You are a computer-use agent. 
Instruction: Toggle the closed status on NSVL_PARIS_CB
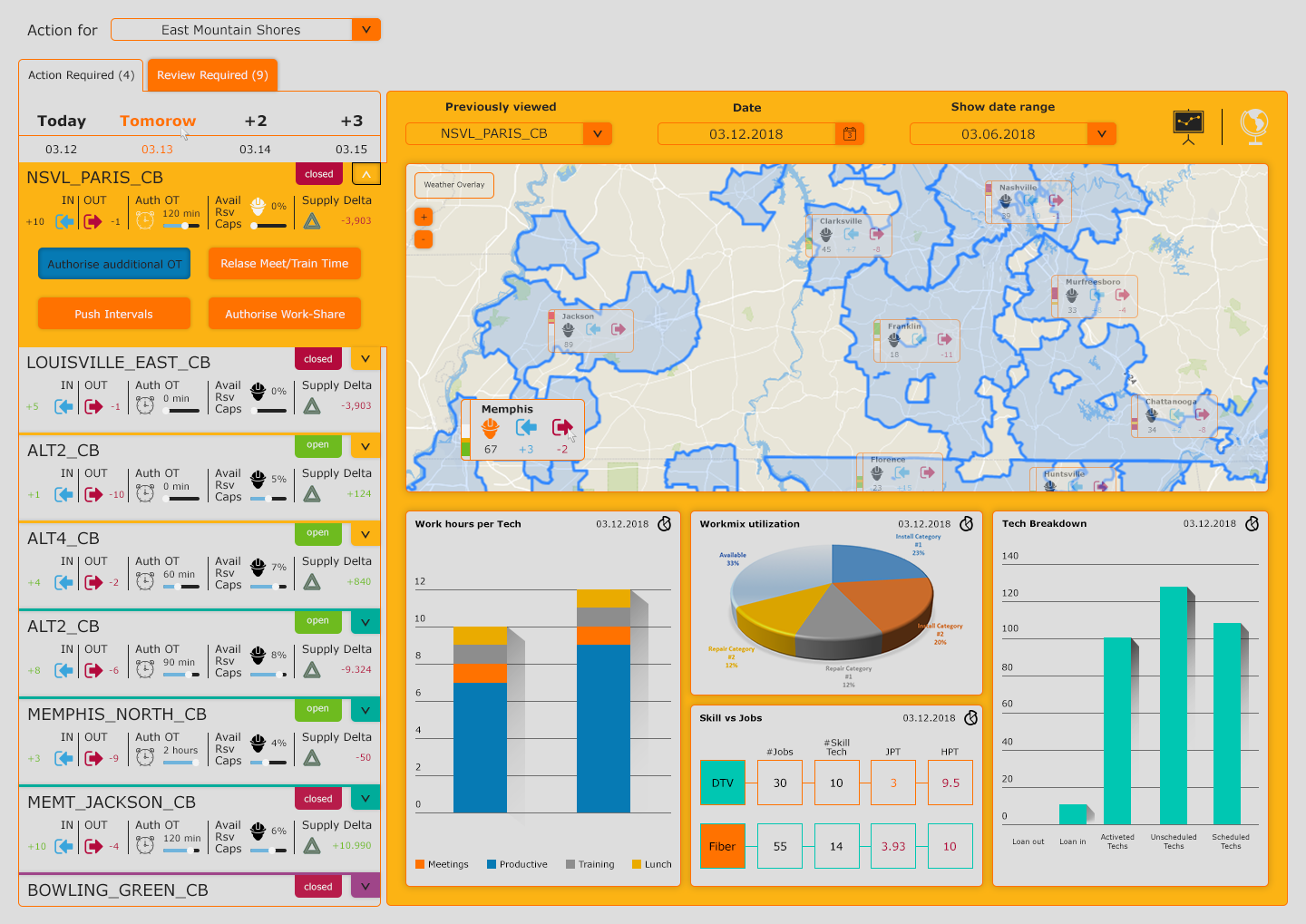coord(318,174)
